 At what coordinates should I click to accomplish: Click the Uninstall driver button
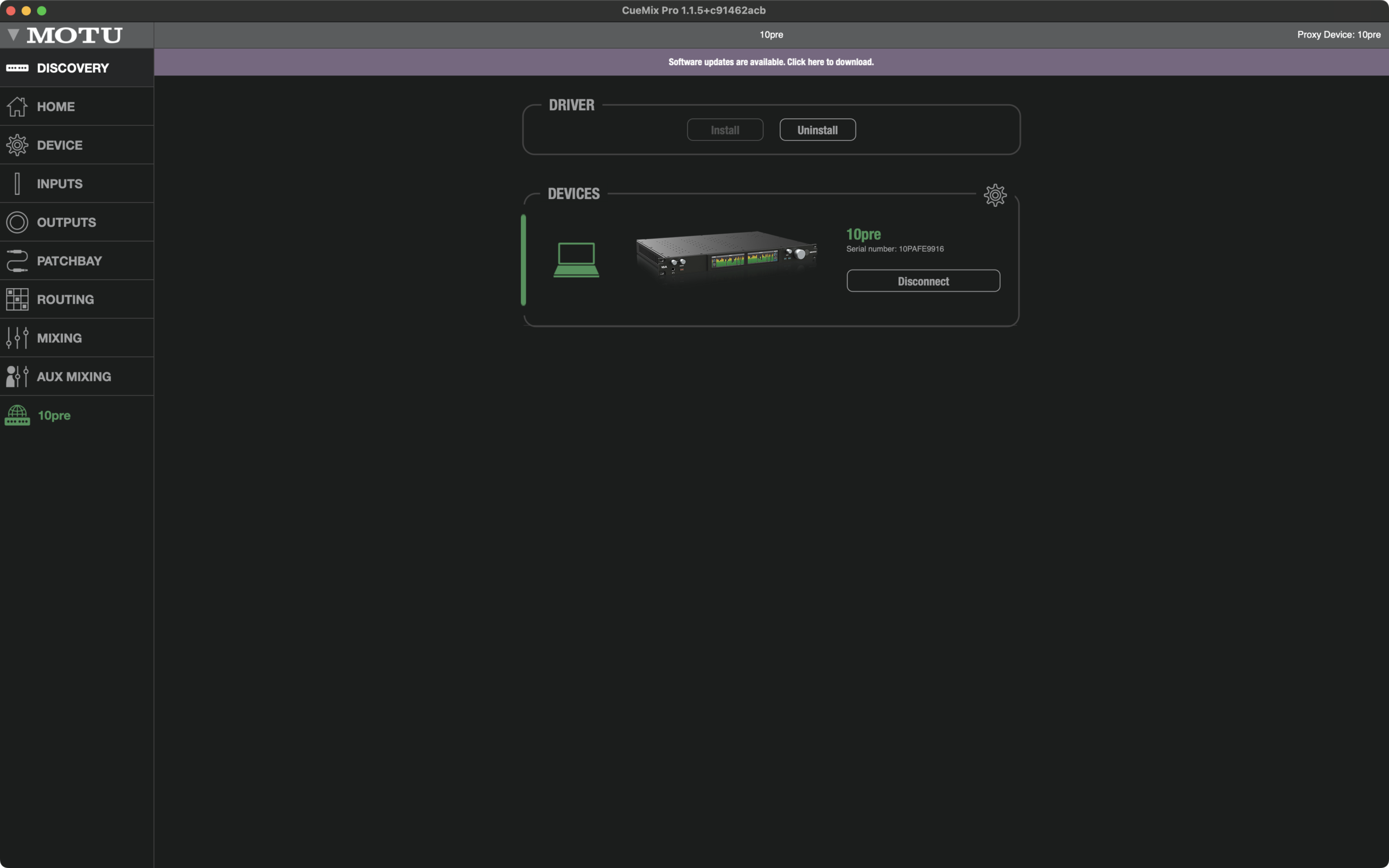pyautogui.click(x=817, y=130)
